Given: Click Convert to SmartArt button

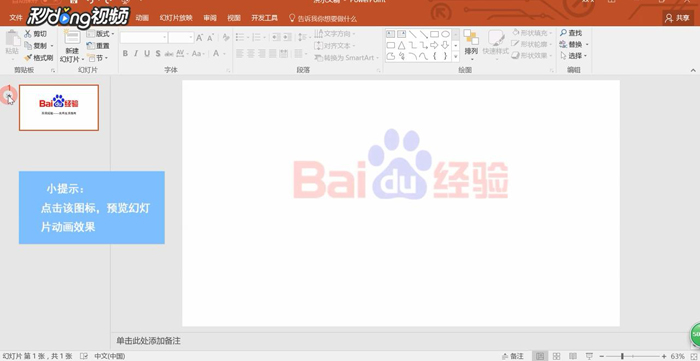Looking at the screenshot, I should click(346, 58).
